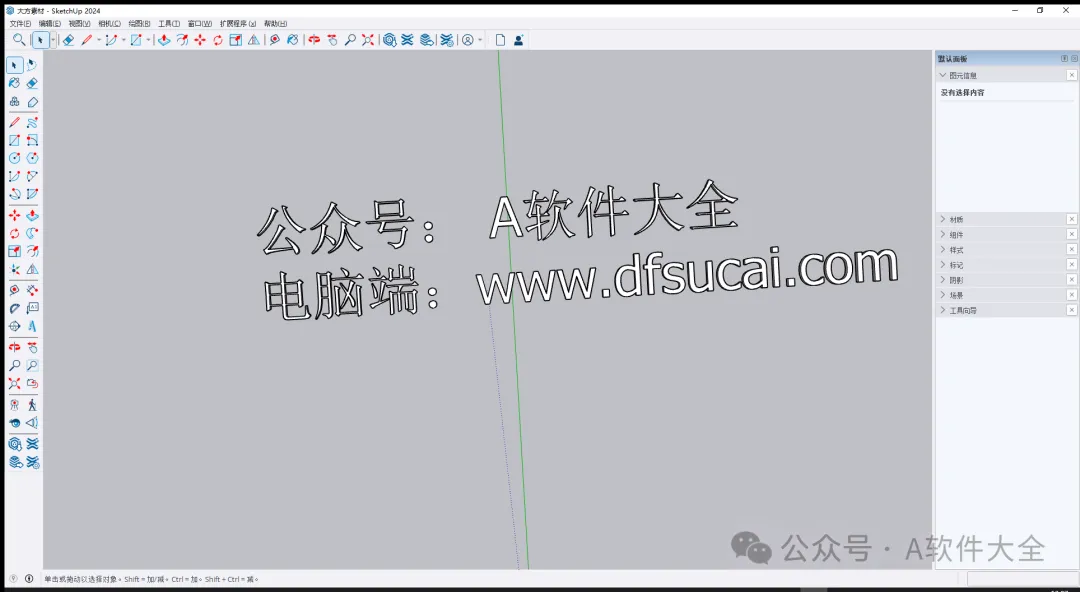Open the 文件 file menu
The width and height of the screenshot is (1080, 592).
point(18,22)
